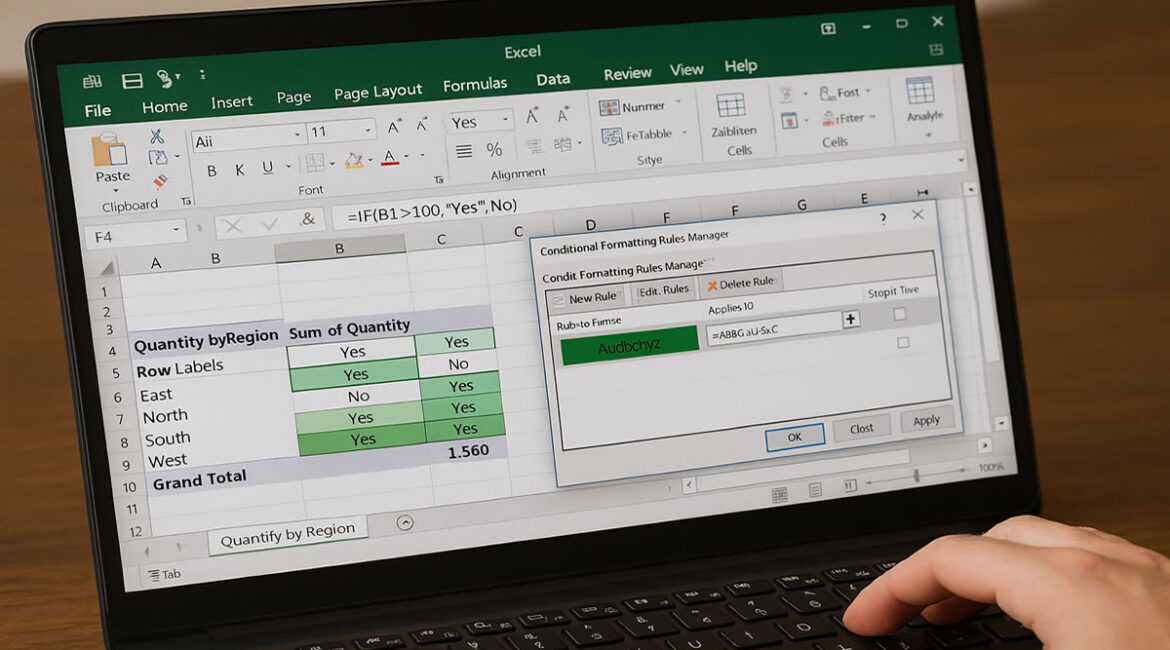Open the font name dropdown
The image size is (1170, 650).
(x=298, y=134)
